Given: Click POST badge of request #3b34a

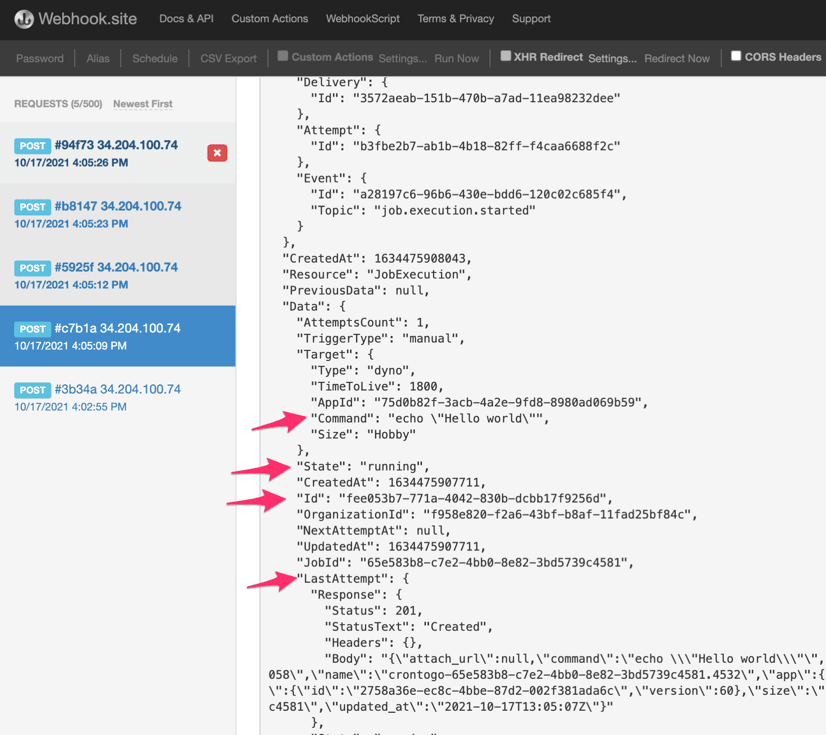Looking at the screenshot, I should pyautogui.click(x=32, y=390).
